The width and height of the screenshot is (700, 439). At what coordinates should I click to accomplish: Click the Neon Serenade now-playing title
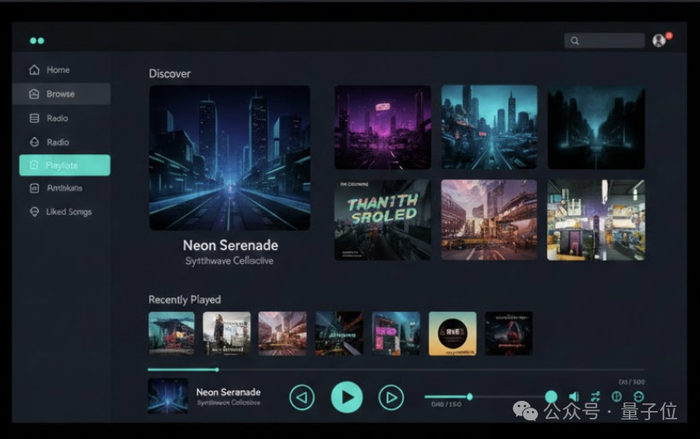228,392
